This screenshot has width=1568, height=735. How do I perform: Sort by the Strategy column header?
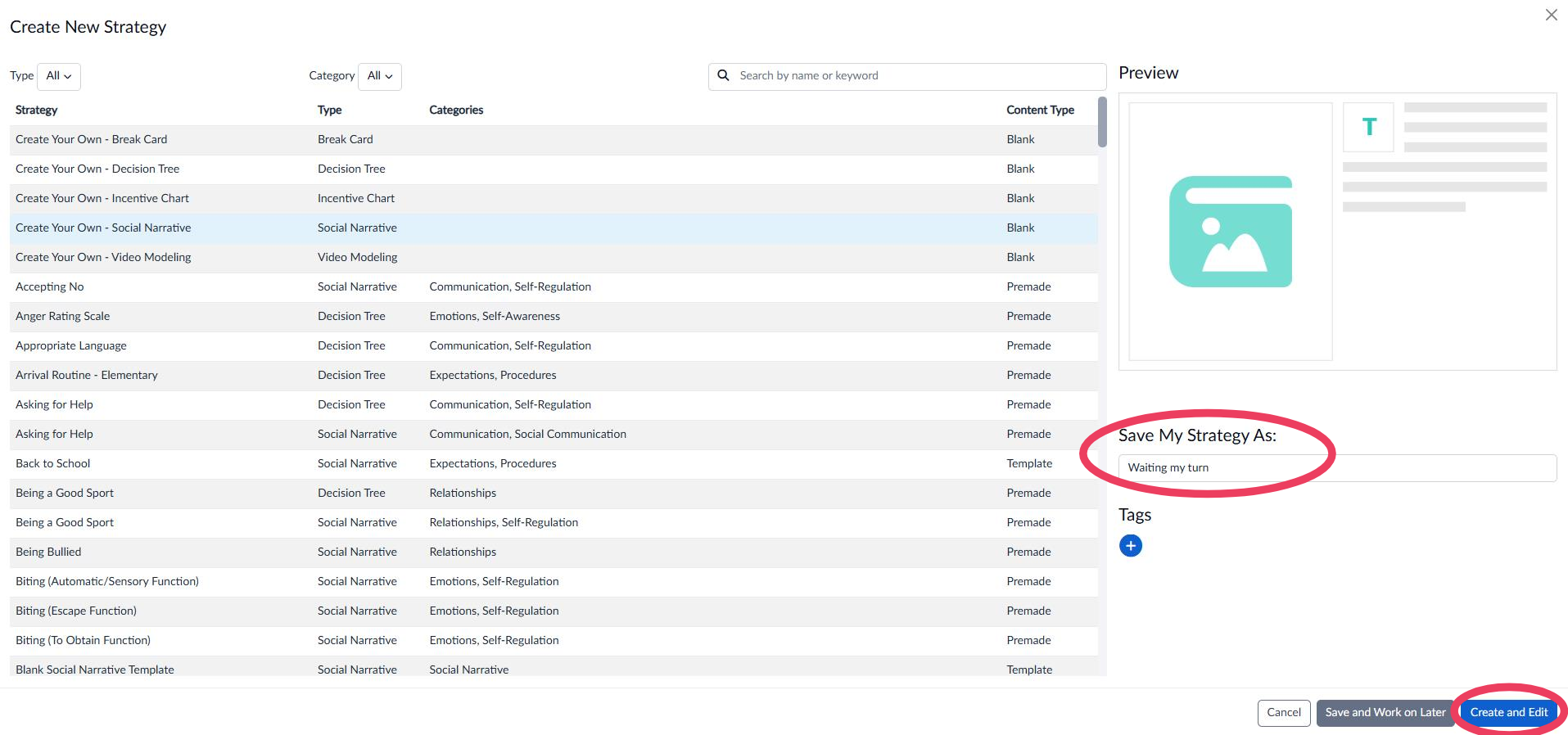[x=37, y=110]
